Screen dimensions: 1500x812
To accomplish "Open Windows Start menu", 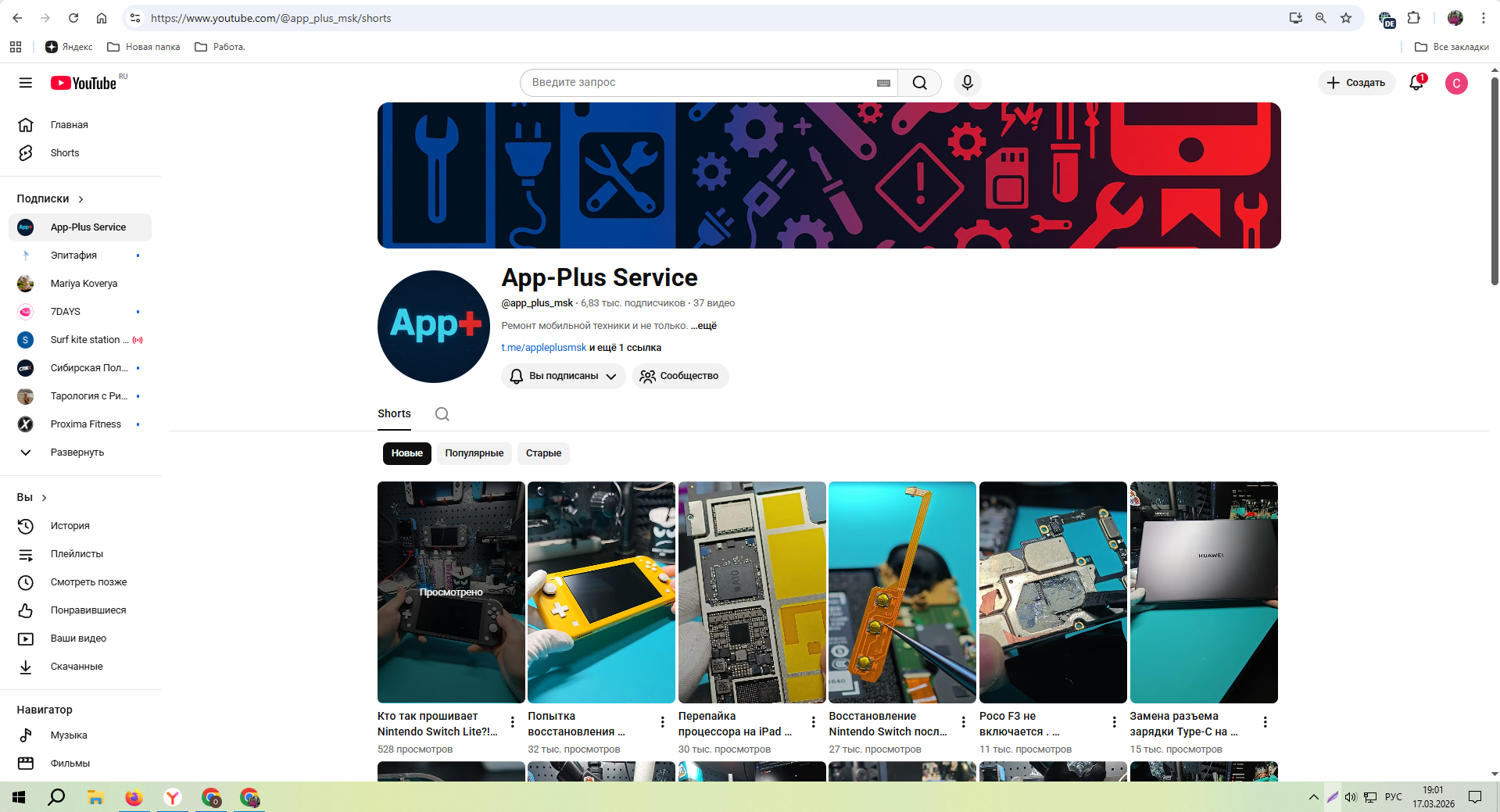I will [19, 797].
